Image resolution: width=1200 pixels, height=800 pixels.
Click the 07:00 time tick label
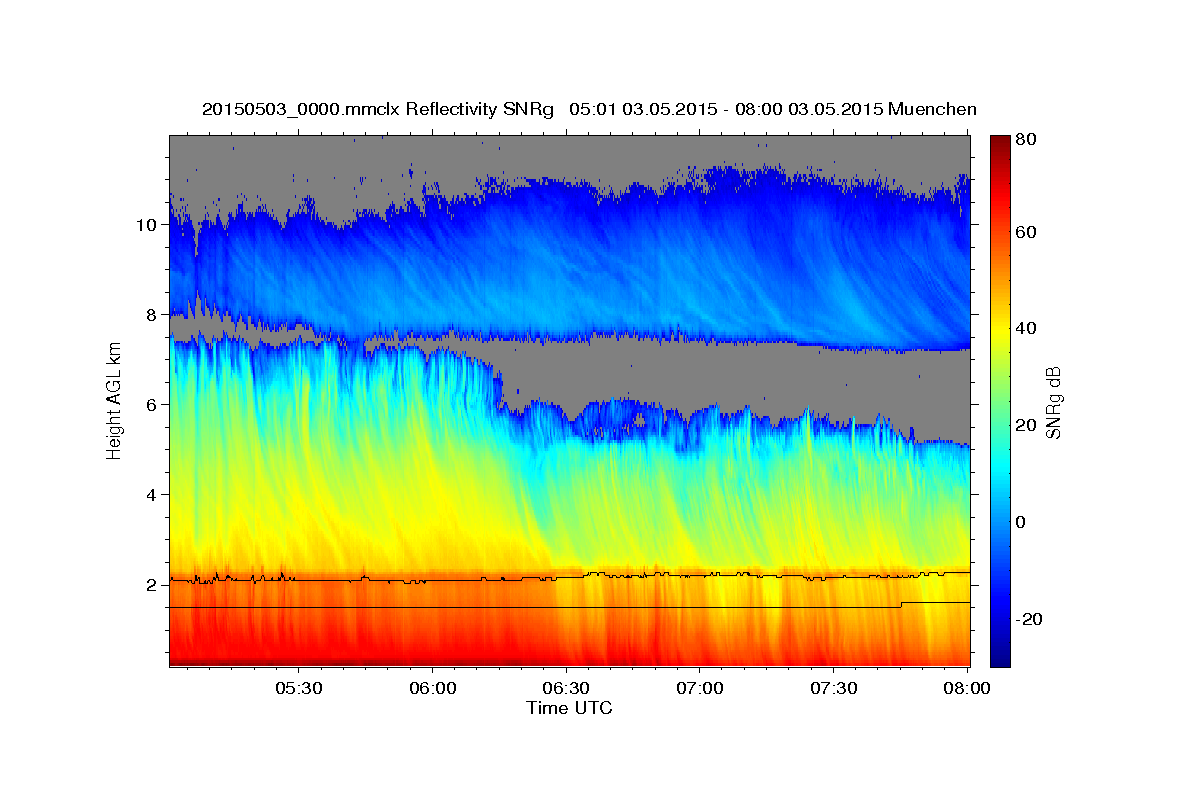pos(700,688)
